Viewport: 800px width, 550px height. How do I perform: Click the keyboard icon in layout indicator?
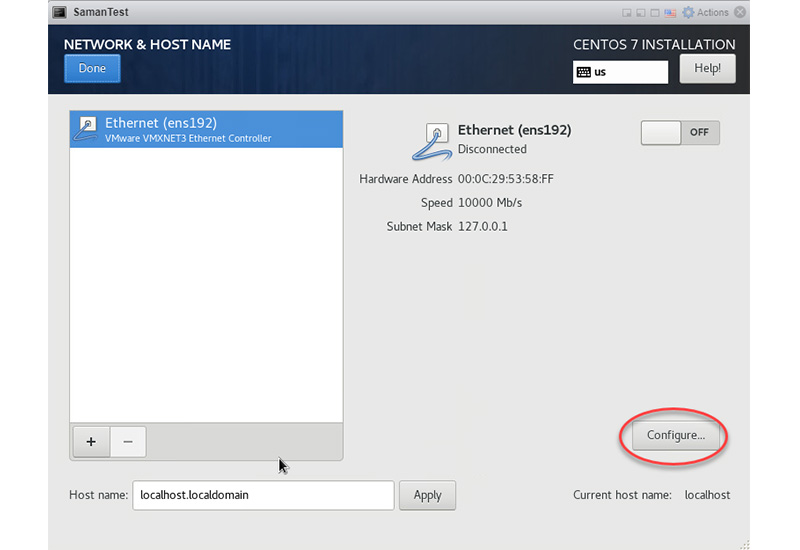(x=584, y=72)
